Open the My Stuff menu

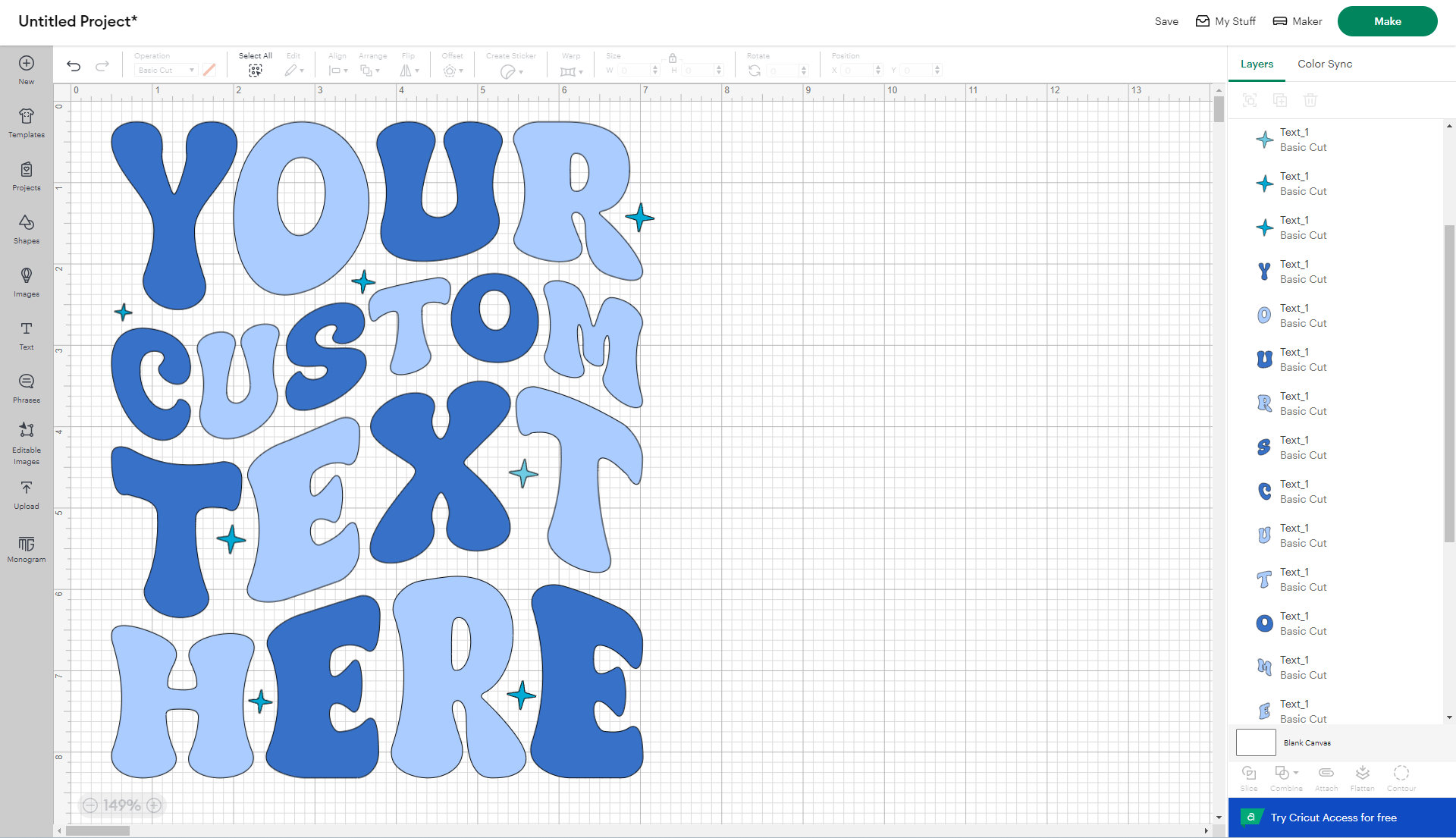tap(1225, 21)
